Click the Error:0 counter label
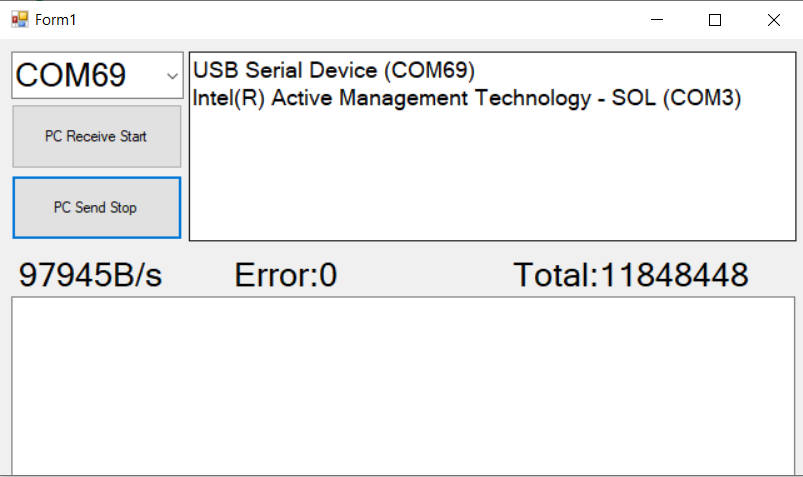 tap(285, 275)
